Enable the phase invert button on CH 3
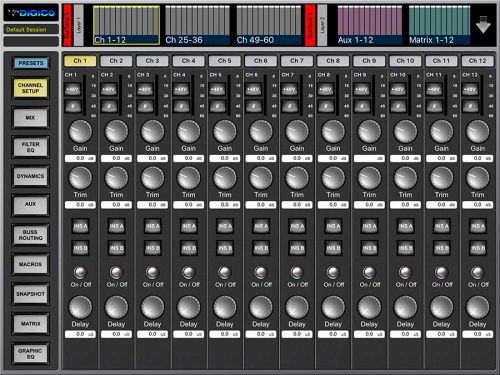Viewport: 500px width, 375px height. click(x=145, y=107)
